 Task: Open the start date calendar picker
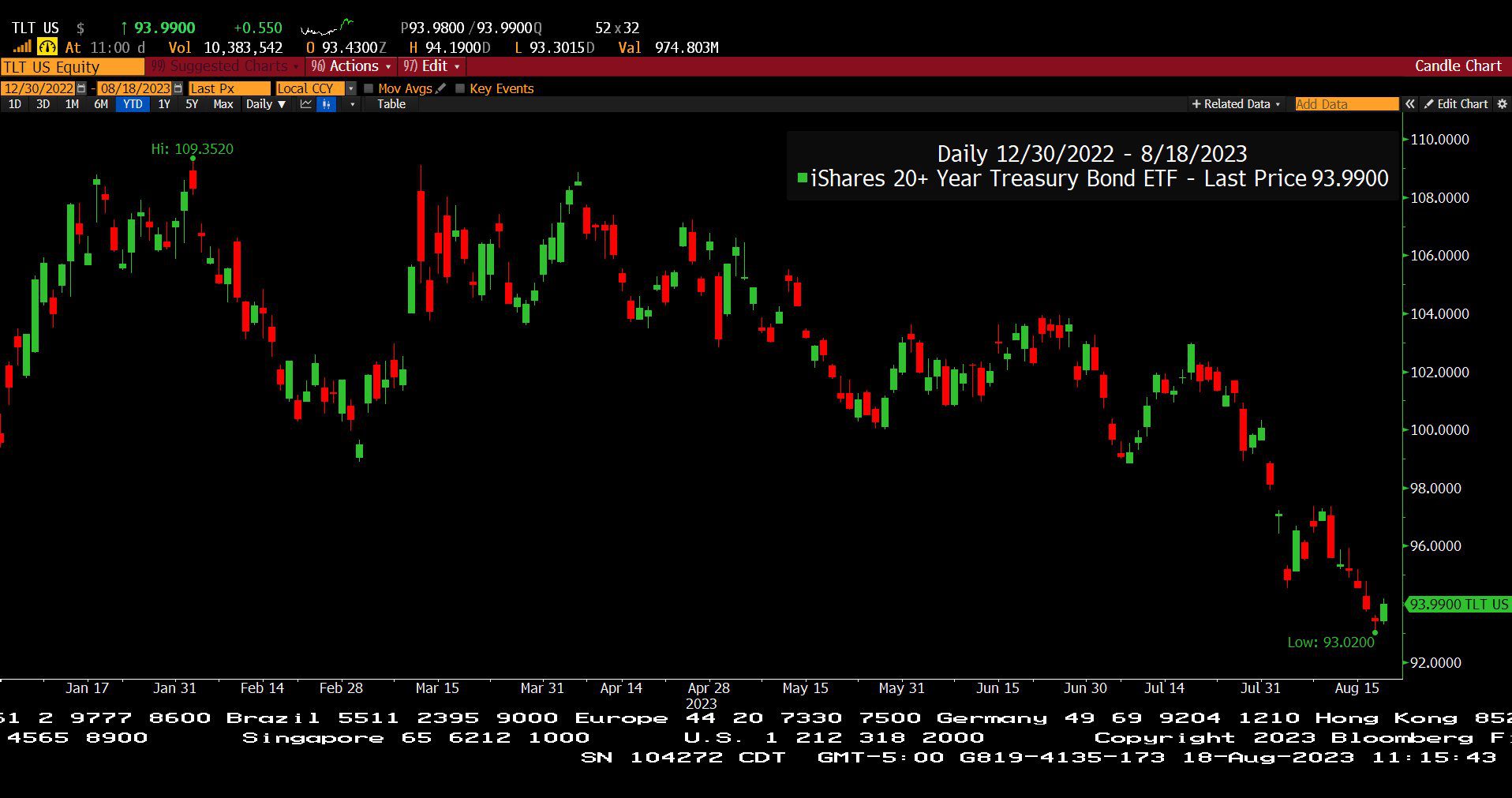[81, 88]
